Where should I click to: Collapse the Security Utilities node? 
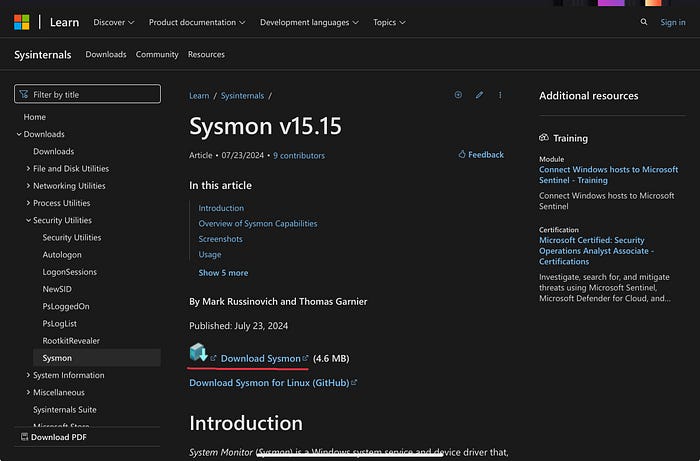(28, 220)
